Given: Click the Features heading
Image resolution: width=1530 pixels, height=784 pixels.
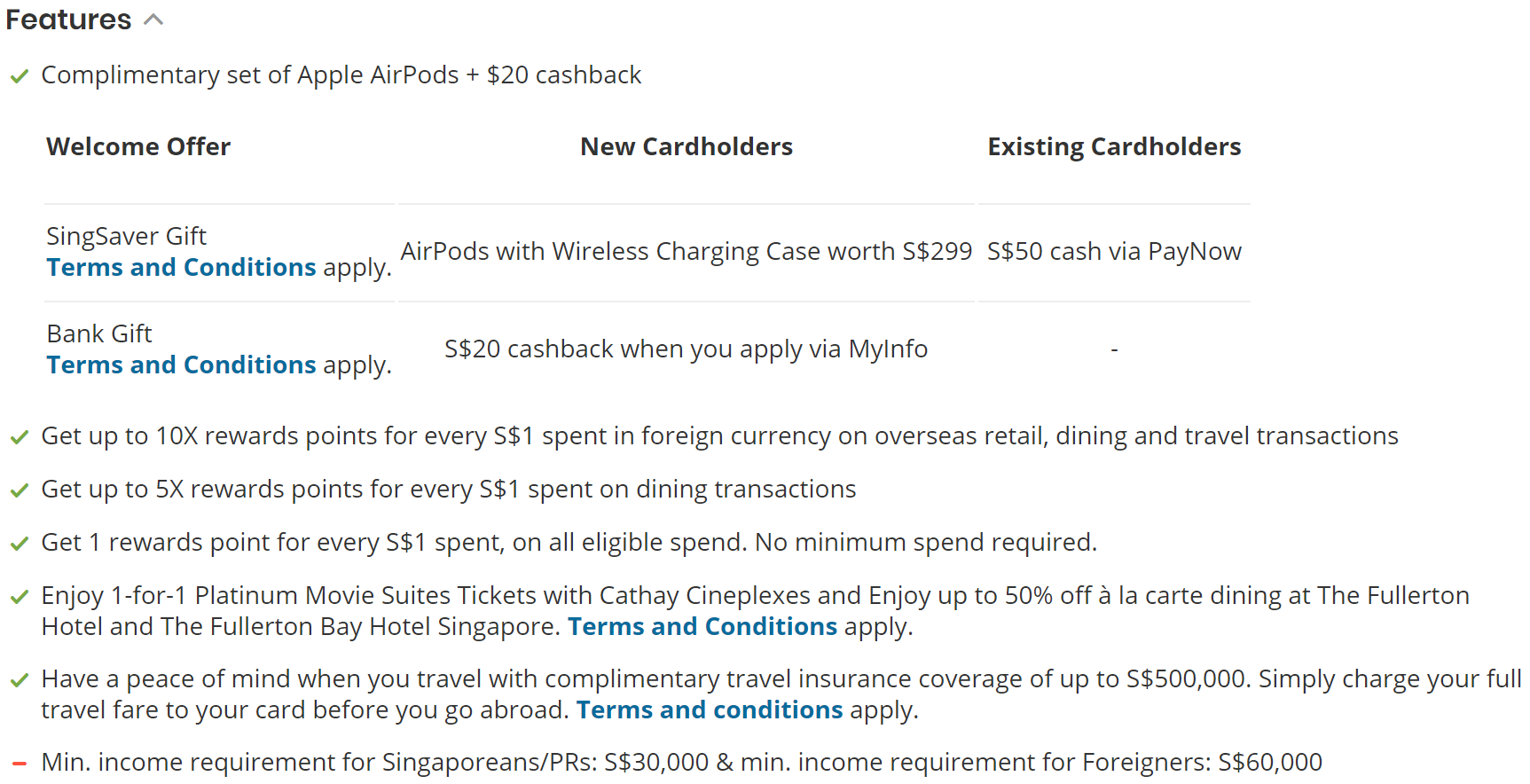Looking at the screenshot, I should point(68,20).
